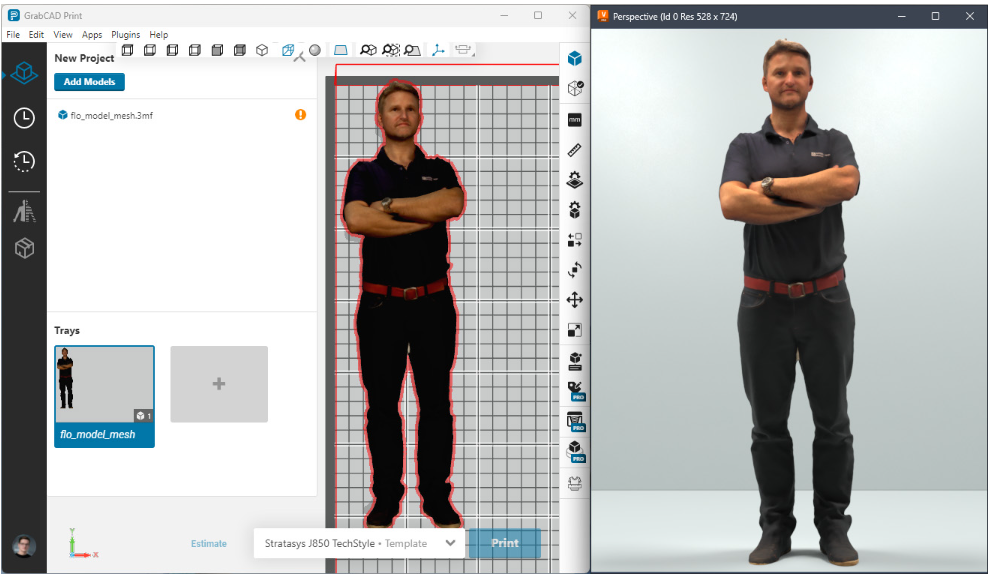Open the View menu
Image resolution: width=989 pixels, height=577 pixels.
tap(62, 35)
